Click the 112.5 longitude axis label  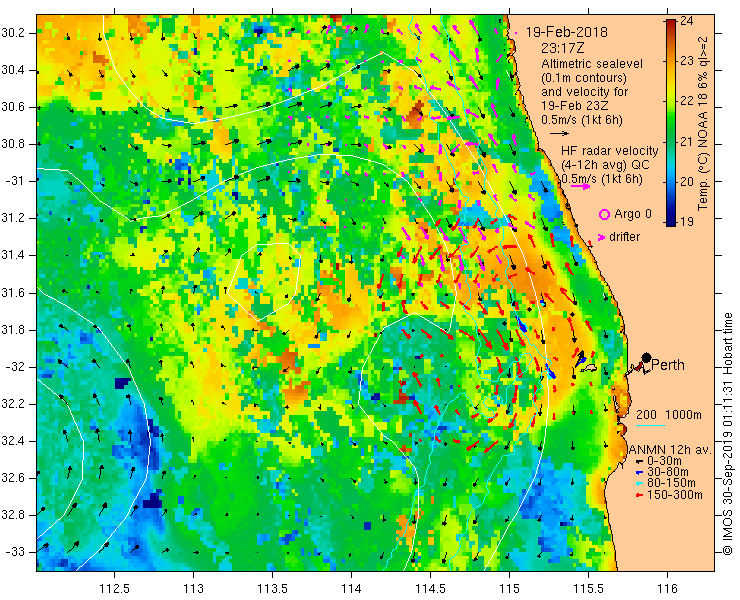click(114, 588)
